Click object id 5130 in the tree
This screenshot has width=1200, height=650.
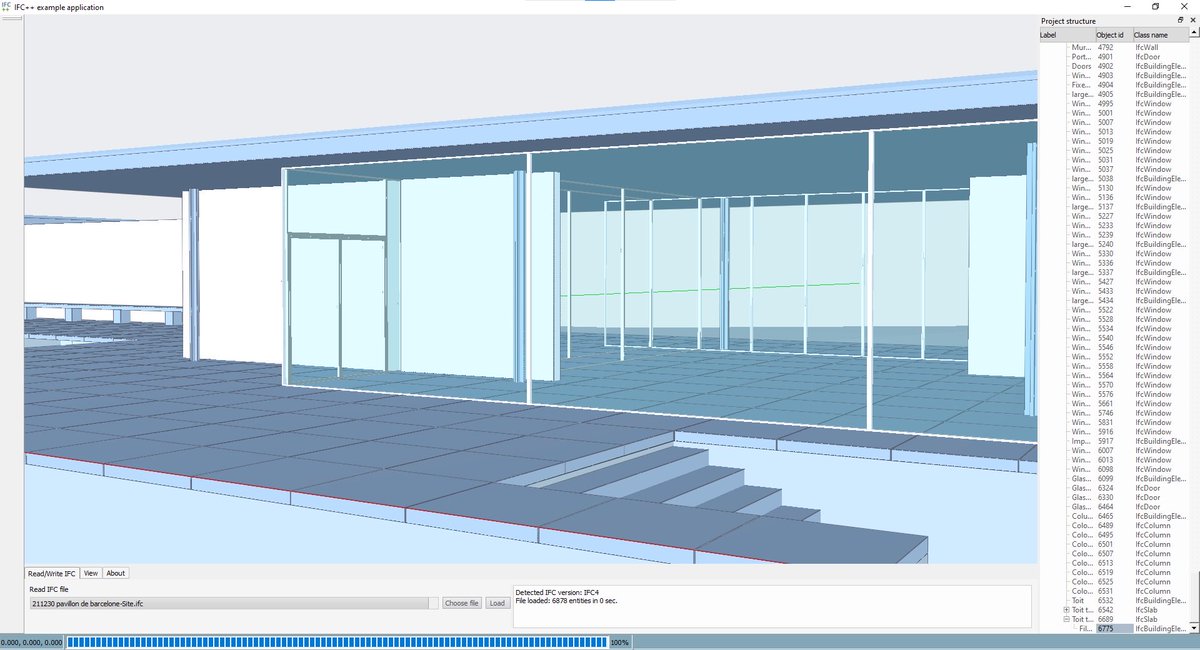click(x=1105, y=188)
